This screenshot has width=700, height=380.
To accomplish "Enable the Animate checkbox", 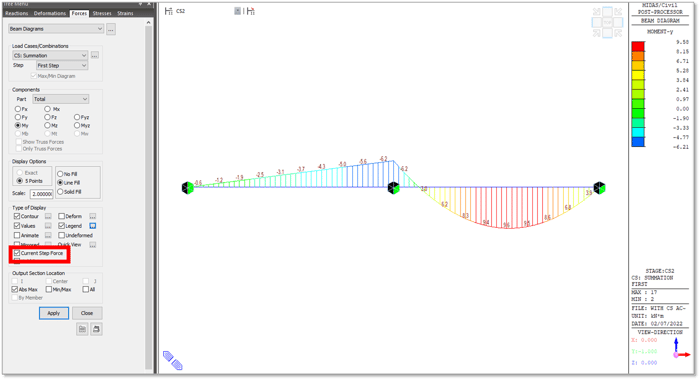I will [x=17, y=235].
